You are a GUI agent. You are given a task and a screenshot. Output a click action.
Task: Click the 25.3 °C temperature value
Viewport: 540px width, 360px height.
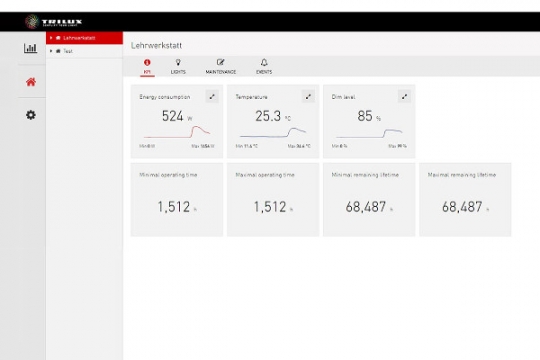pos(273,116)
